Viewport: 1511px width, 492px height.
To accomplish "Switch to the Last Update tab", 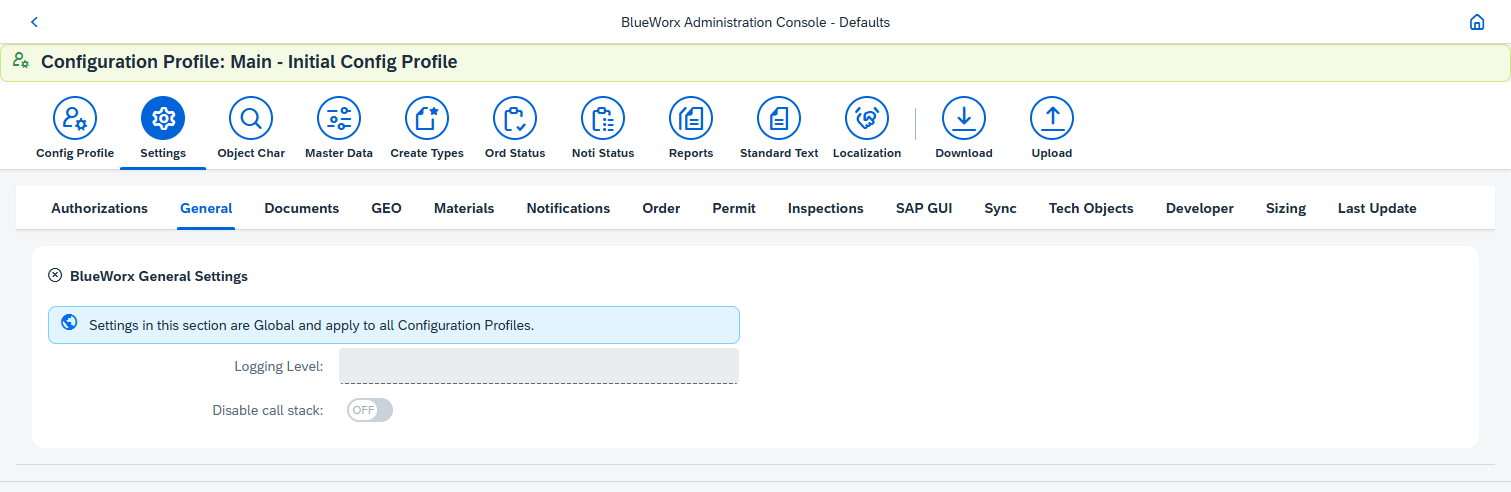I will click(1377, 208).
